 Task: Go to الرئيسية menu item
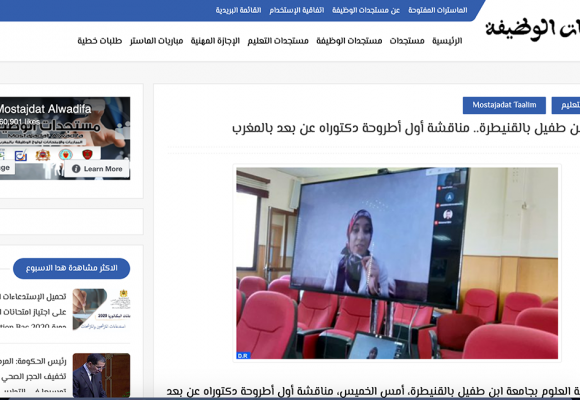point(447,41)
